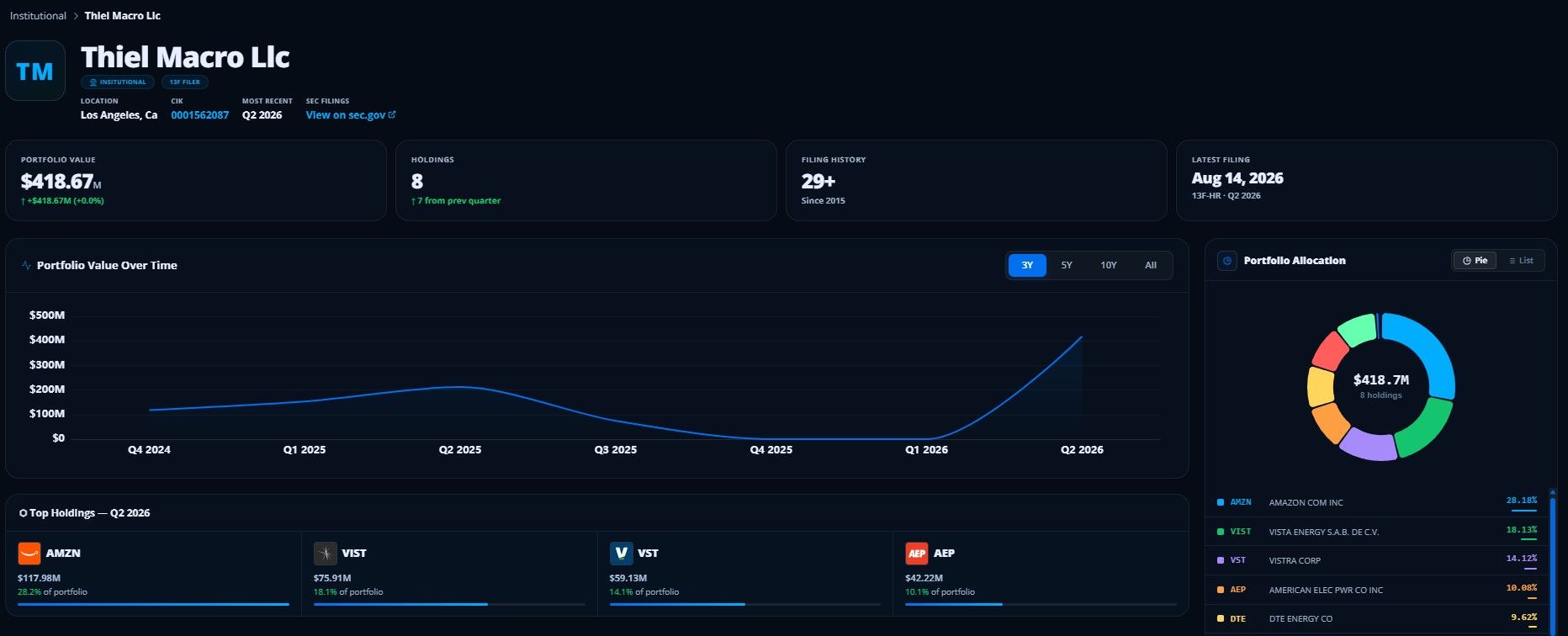Click the chart icon beside Portfolio Value Over Time

click(x=26, y=265)
